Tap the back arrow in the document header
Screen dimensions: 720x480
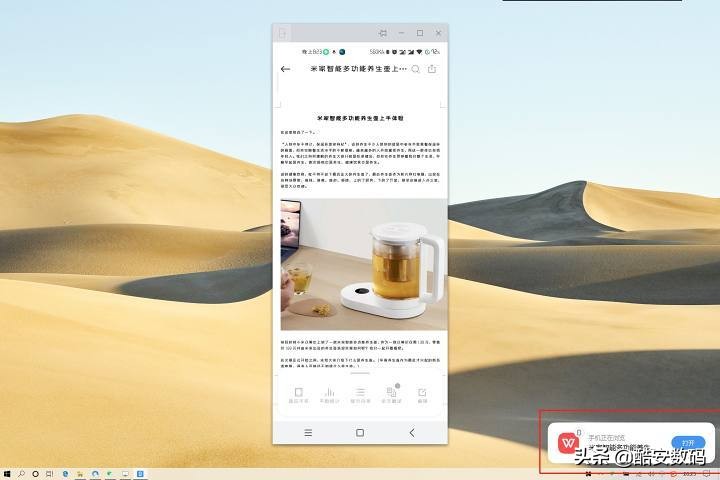point(285,69)
